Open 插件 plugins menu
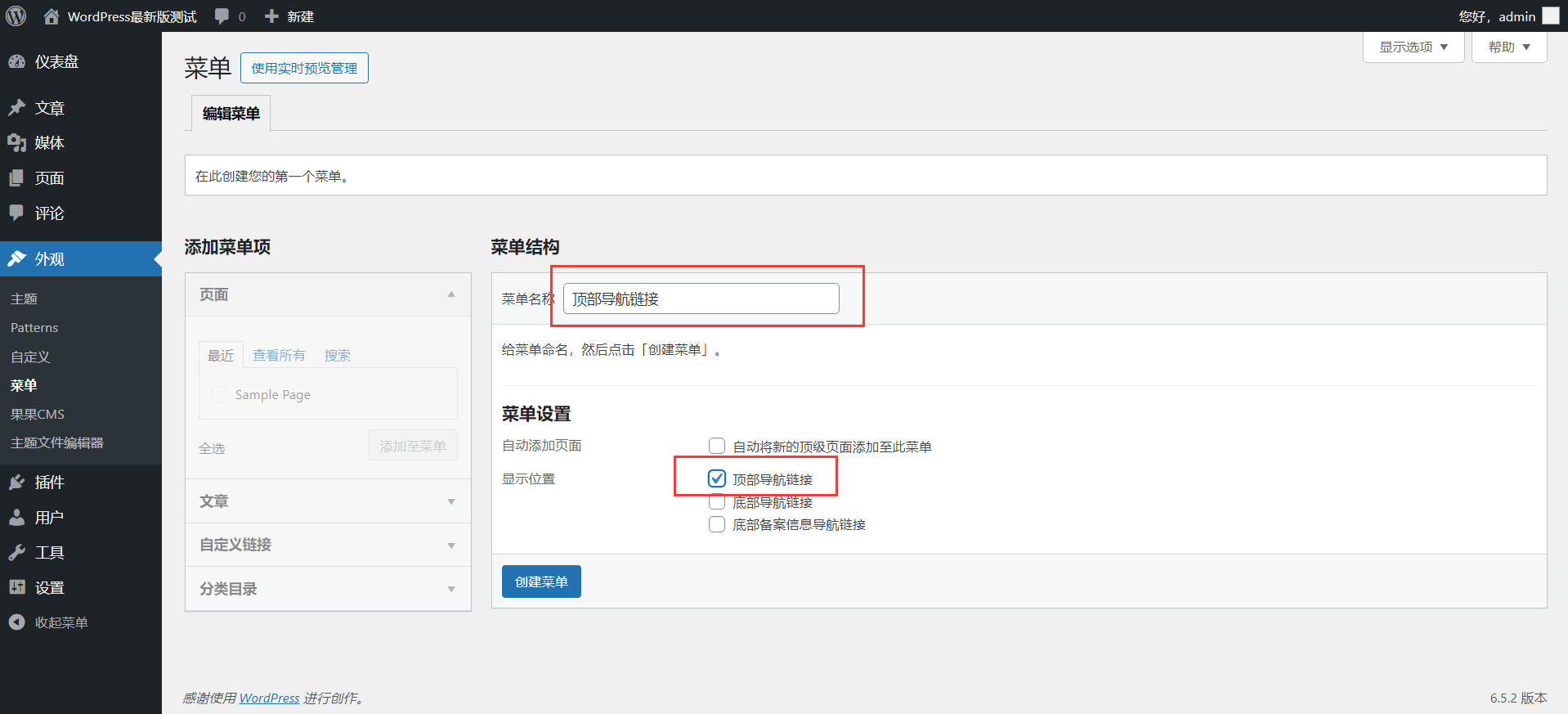This screenshot has height=714, width=1568. (x=81, y=483)
